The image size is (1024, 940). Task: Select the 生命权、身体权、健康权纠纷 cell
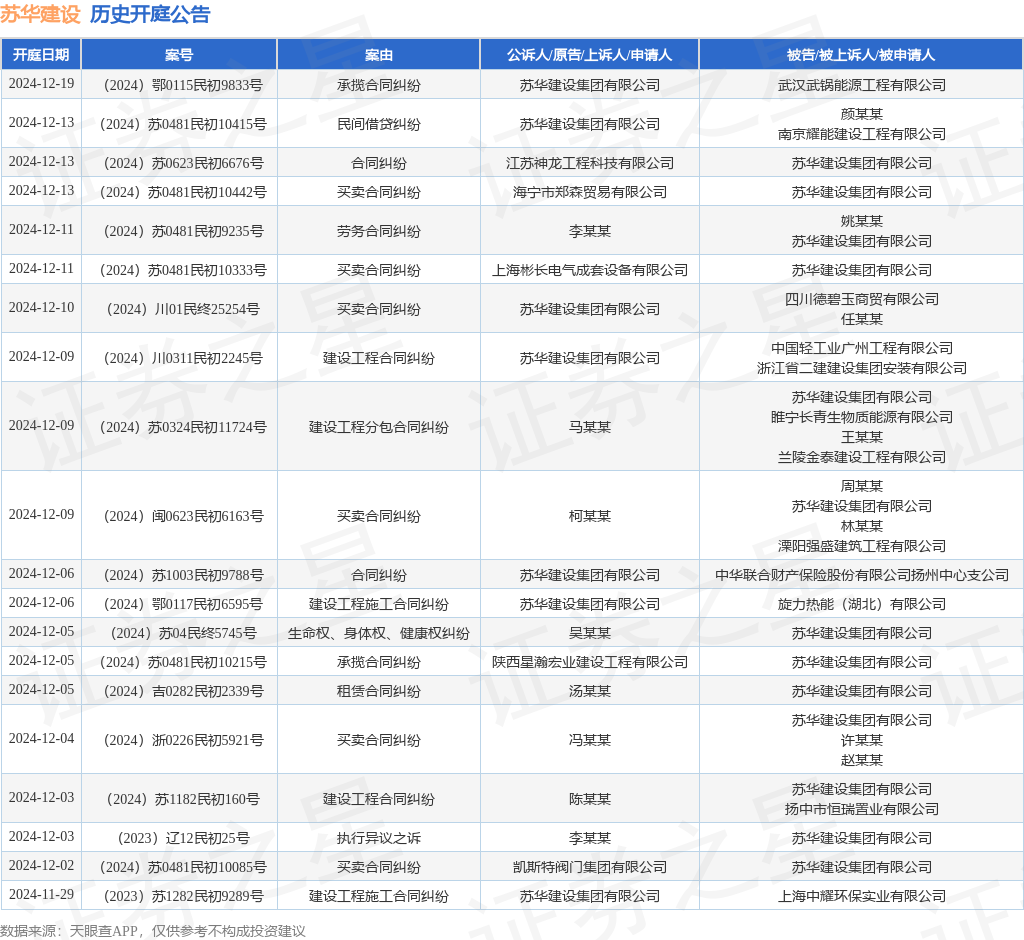tap(379, 633)
